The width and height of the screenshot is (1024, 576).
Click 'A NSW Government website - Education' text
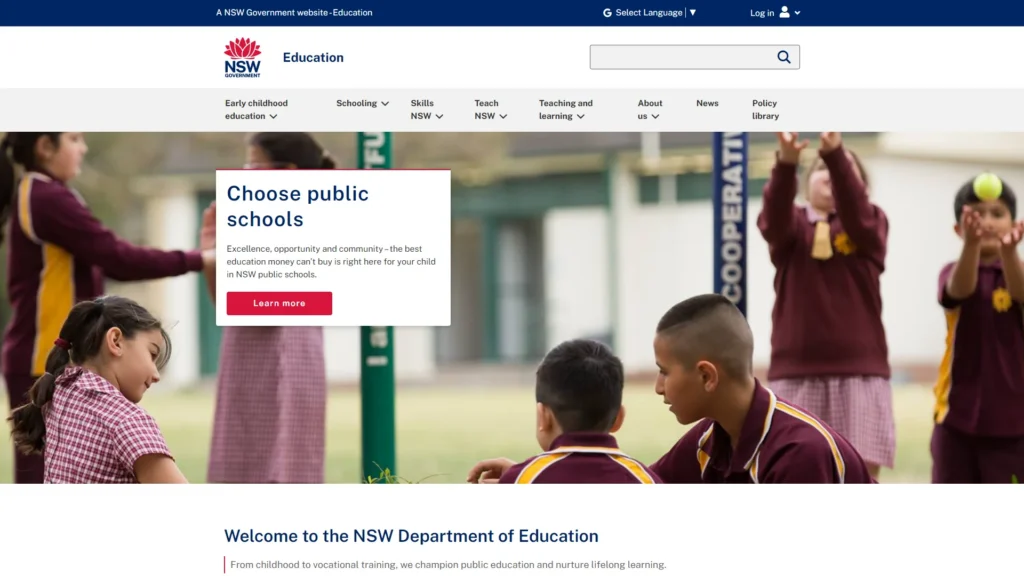294,12
